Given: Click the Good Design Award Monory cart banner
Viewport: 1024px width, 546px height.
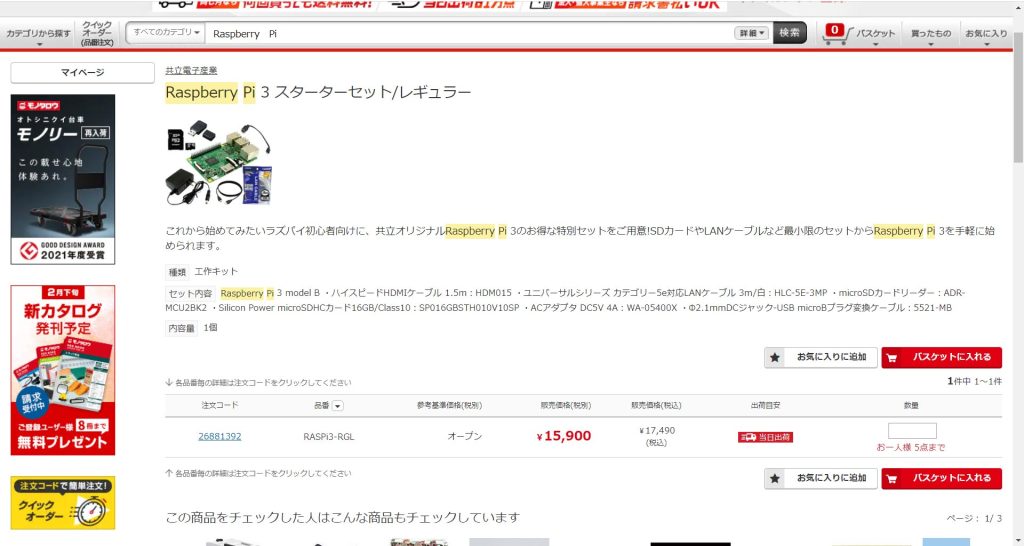Looking at the screenshot, I should pyautogui.click(x=62, y=179).
